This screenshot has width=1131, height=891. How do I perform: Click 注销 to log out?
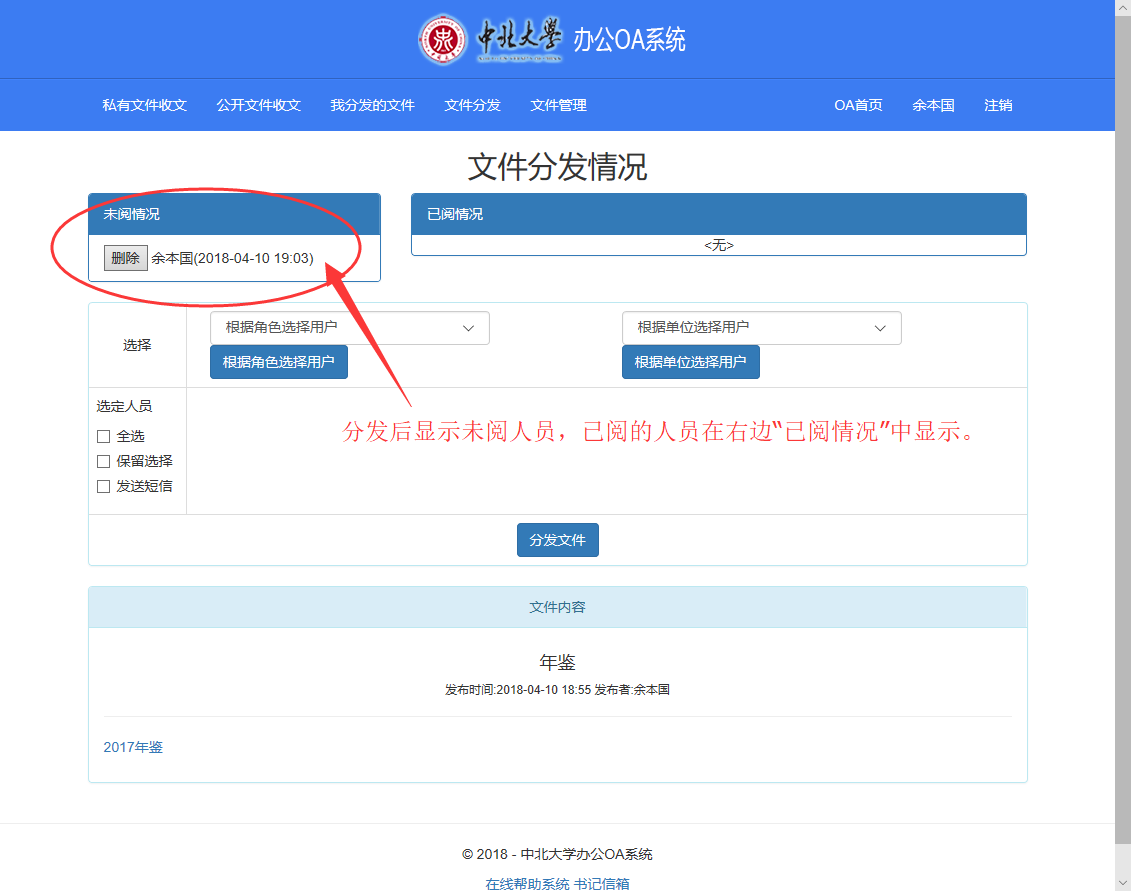click(x=997, y=105)
